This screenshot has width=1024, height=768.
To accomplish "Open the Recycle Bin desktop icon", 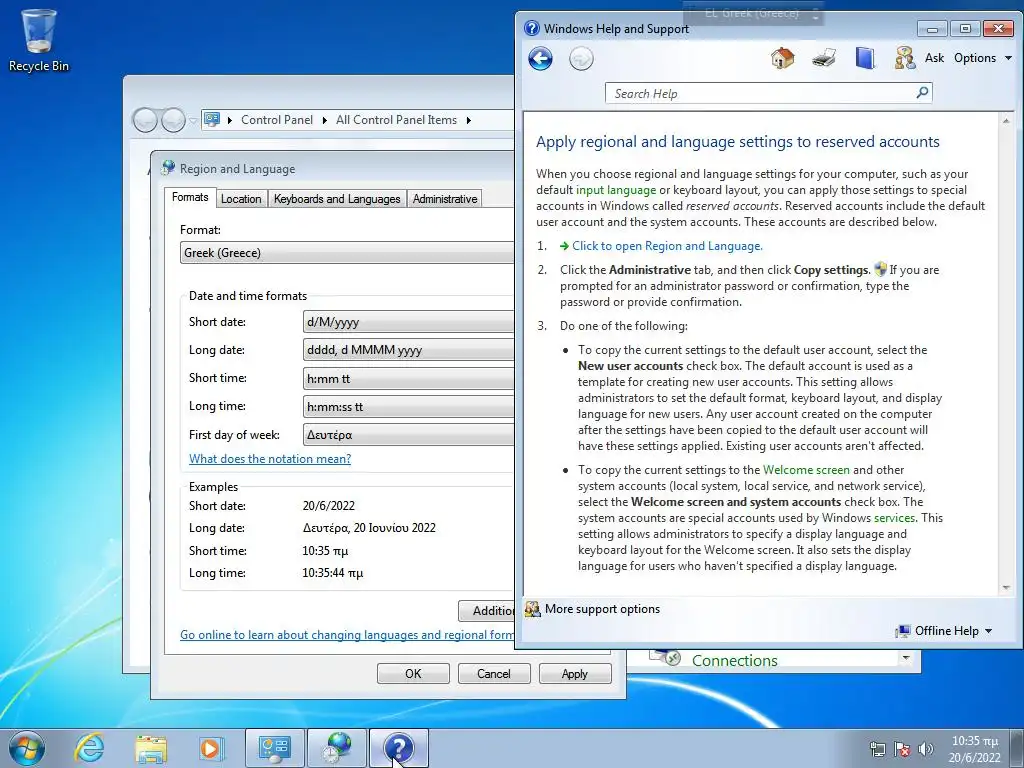I will [x=39, y=40].
